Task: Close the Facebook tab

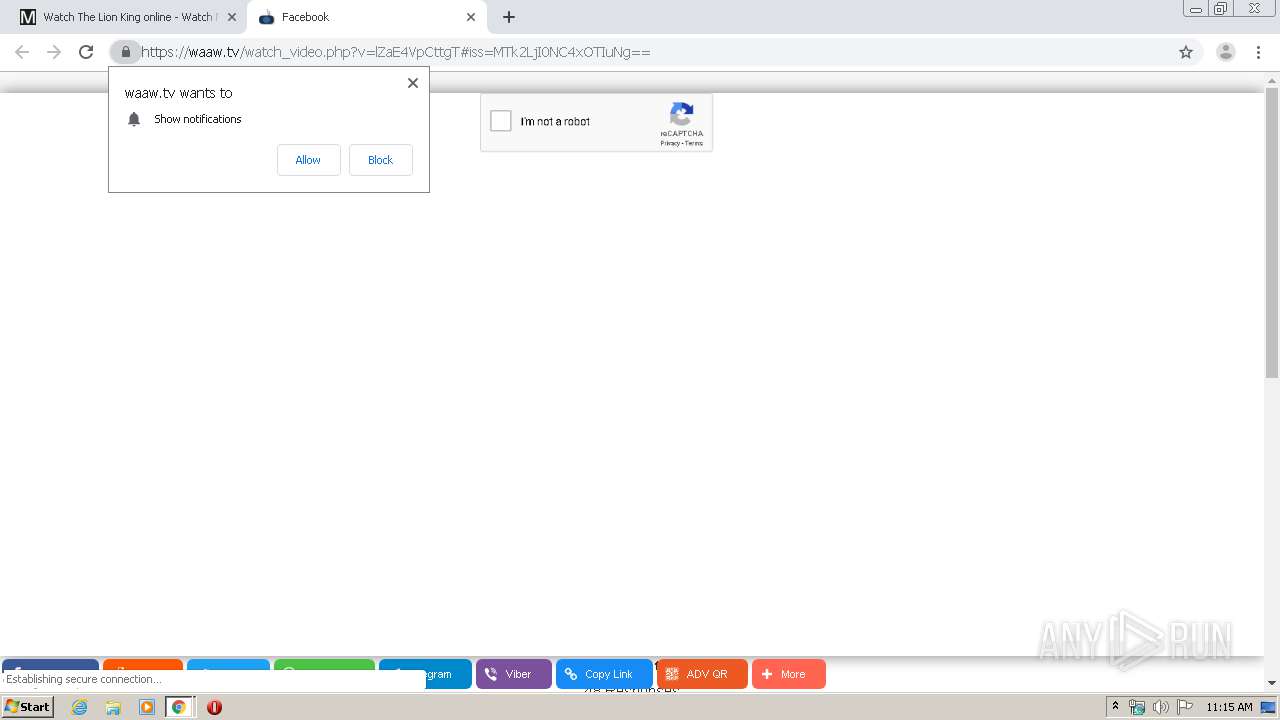Action: (471, 17)
